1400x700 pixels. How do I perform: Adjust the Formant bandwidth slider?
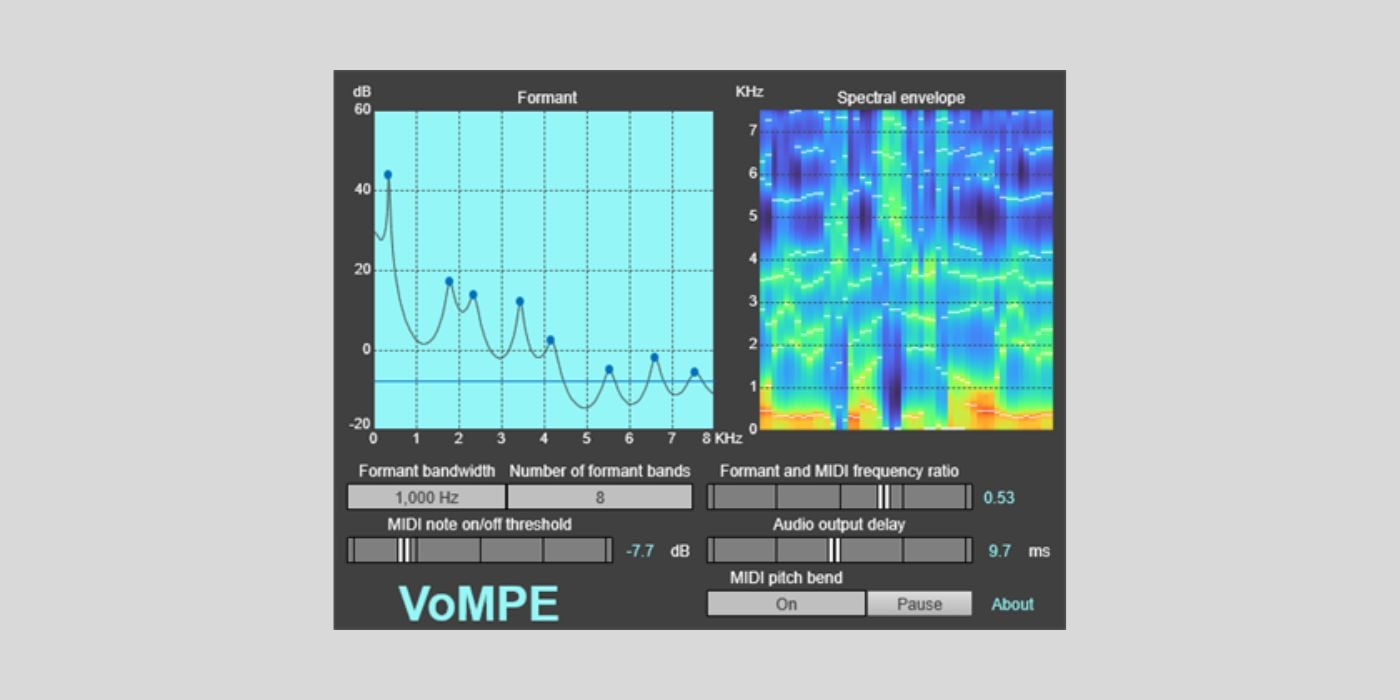(x=425, y=496)
